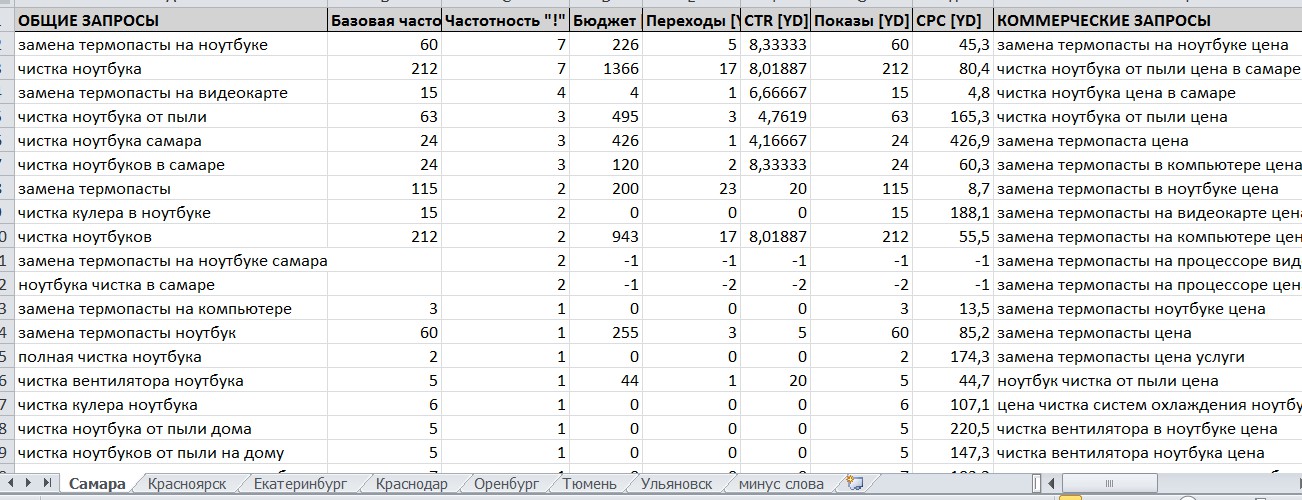Select base frequency cell with value 115

point(384,189)
